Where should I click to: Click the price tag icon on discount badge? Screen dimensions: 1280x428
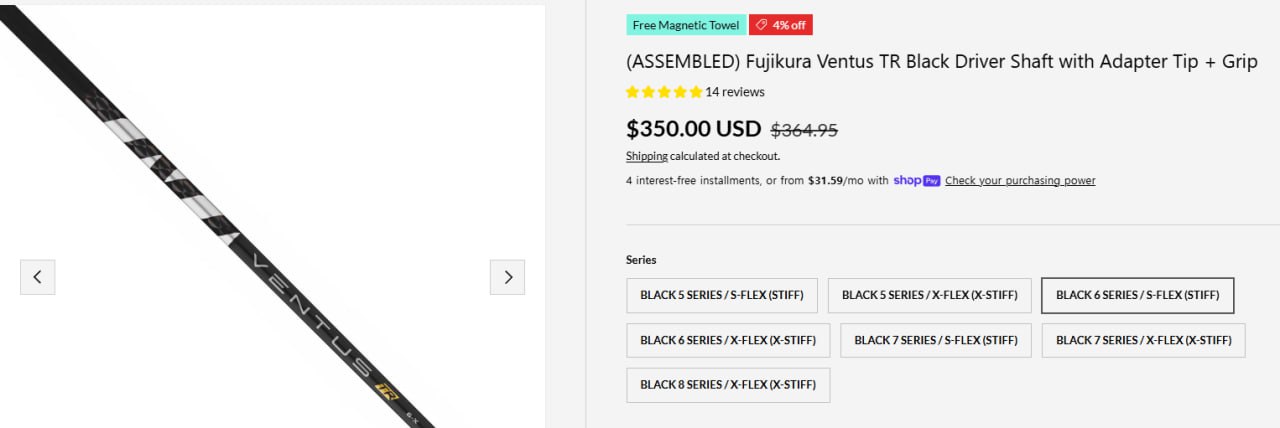761,25
